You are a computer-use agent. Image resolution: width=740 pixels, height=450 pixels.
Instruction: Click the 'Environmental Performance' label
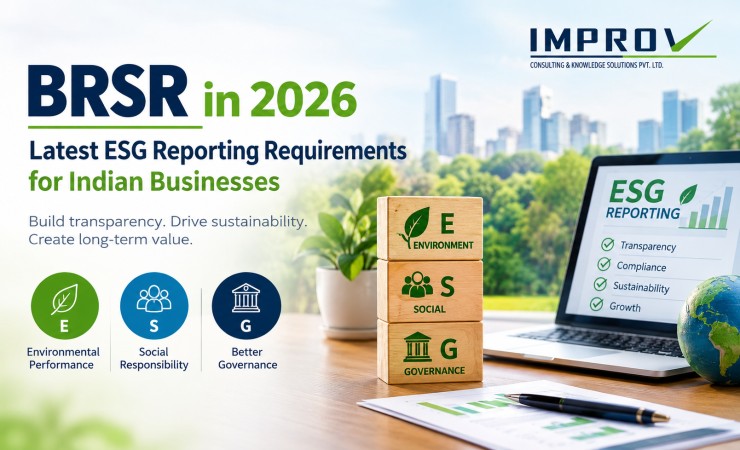[x=63, y=358]
